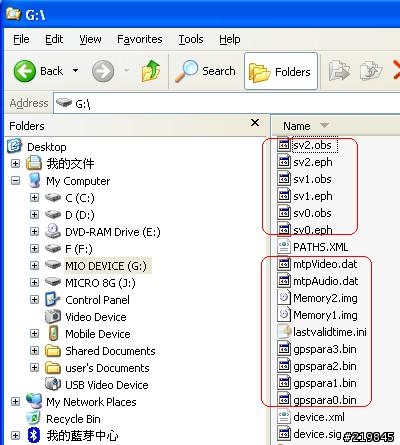Viewport: 400px width, 445px height.
Task: Select file gpspara0.bin
Action: click(x=325, y=400)
